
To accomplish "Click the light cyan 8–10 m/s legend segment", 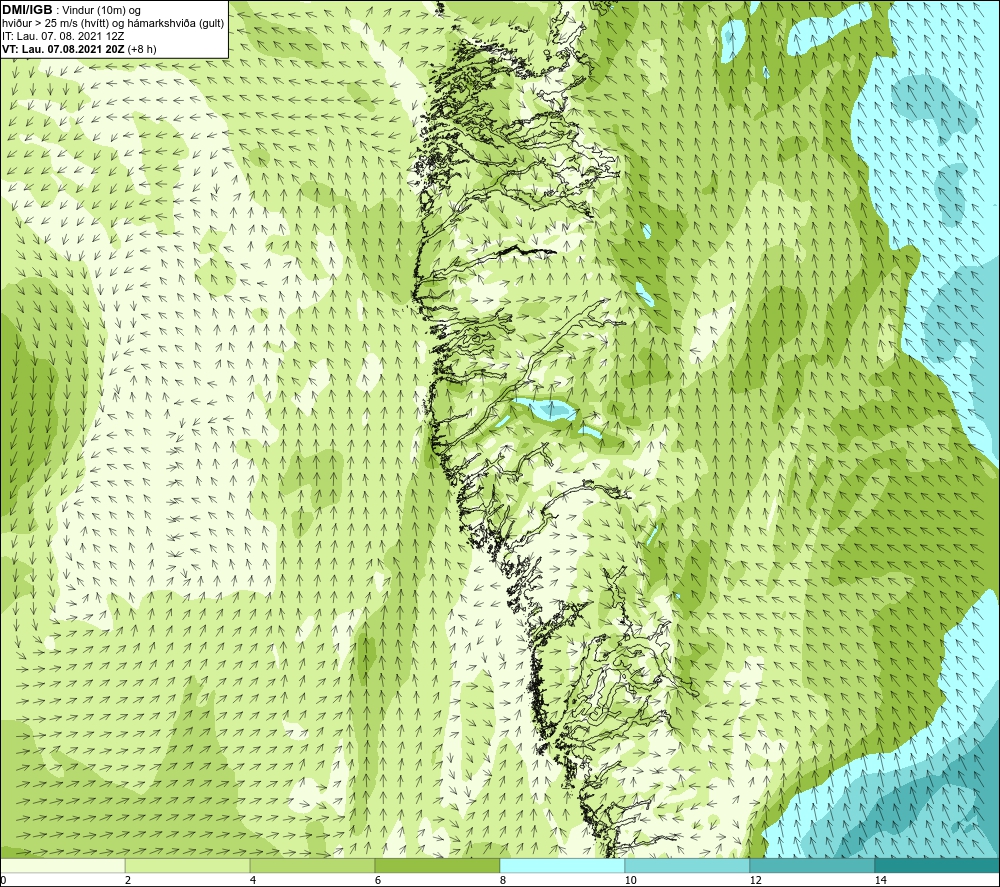I will [562, 865].
